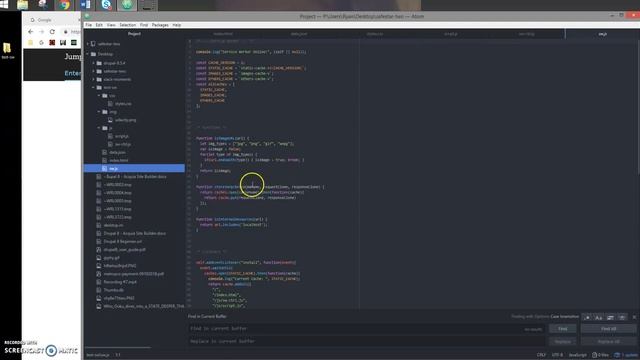The image size is (640, 360).
Task: Click the Find All button
Action: coord(608,329)
